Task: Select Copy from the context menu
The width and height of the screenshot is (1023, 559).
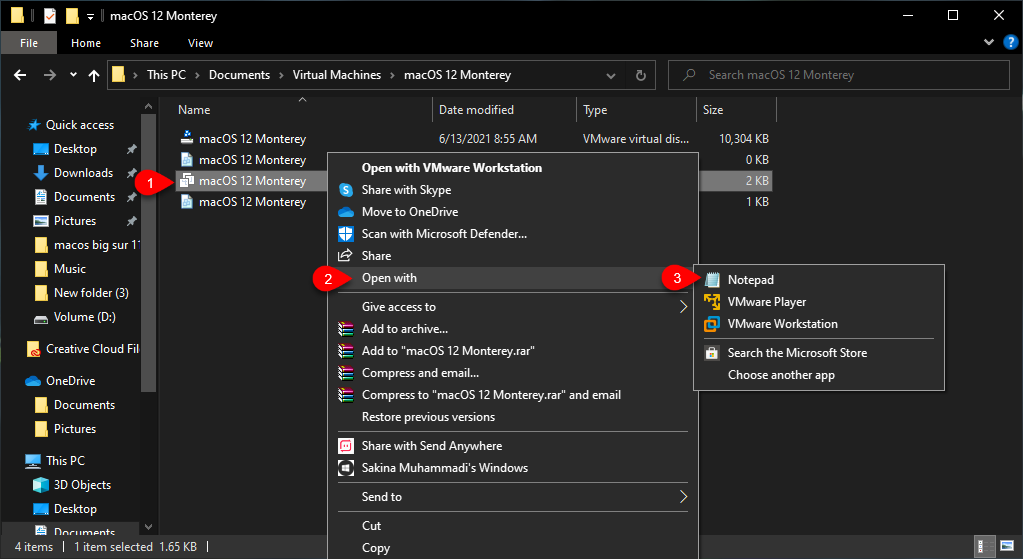Action: coord(376,548)
